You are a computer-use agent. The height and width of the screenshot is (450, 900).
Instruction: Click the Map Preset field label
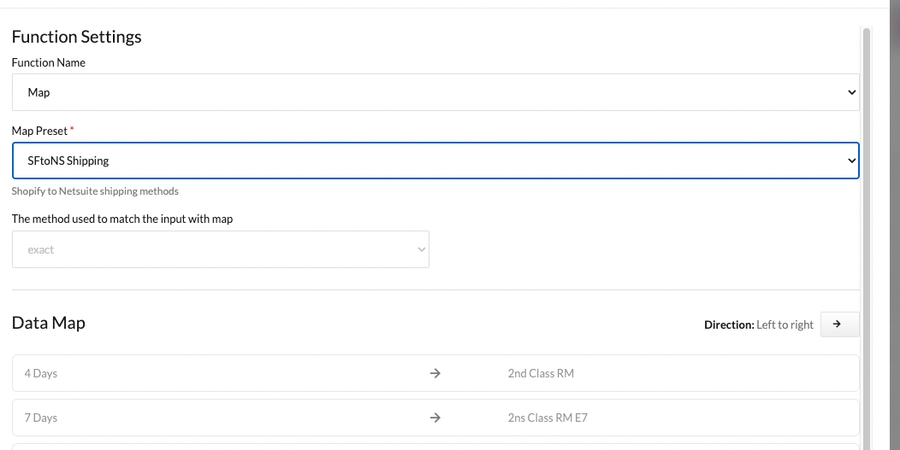click(x=39, y=131)
